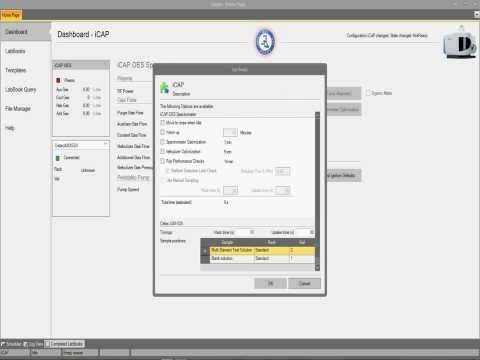This screenshot has width=480, height=360.
Task: Click OK in the iCAP dialog
Action: click(x=270, y=283)
